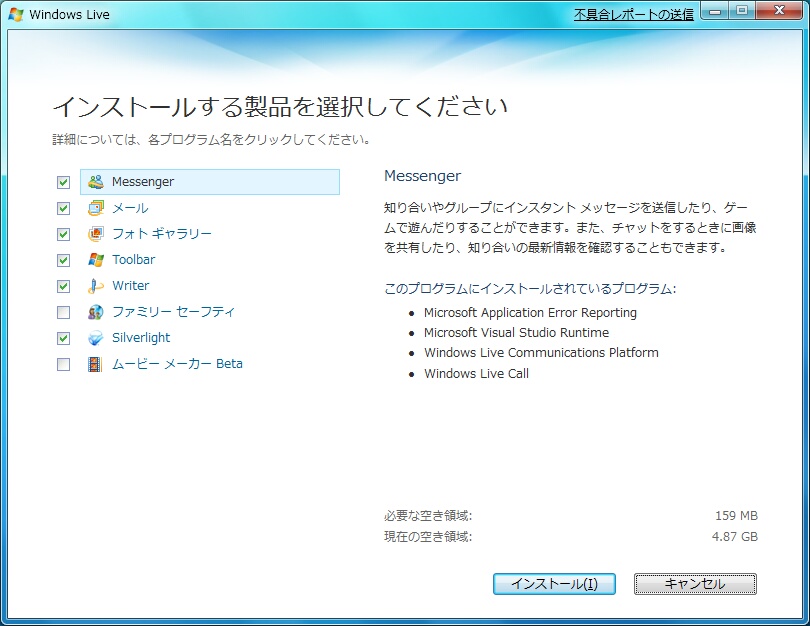Click the Silverlight gem icon
The image size is (810, 626).
click(96, 338)
